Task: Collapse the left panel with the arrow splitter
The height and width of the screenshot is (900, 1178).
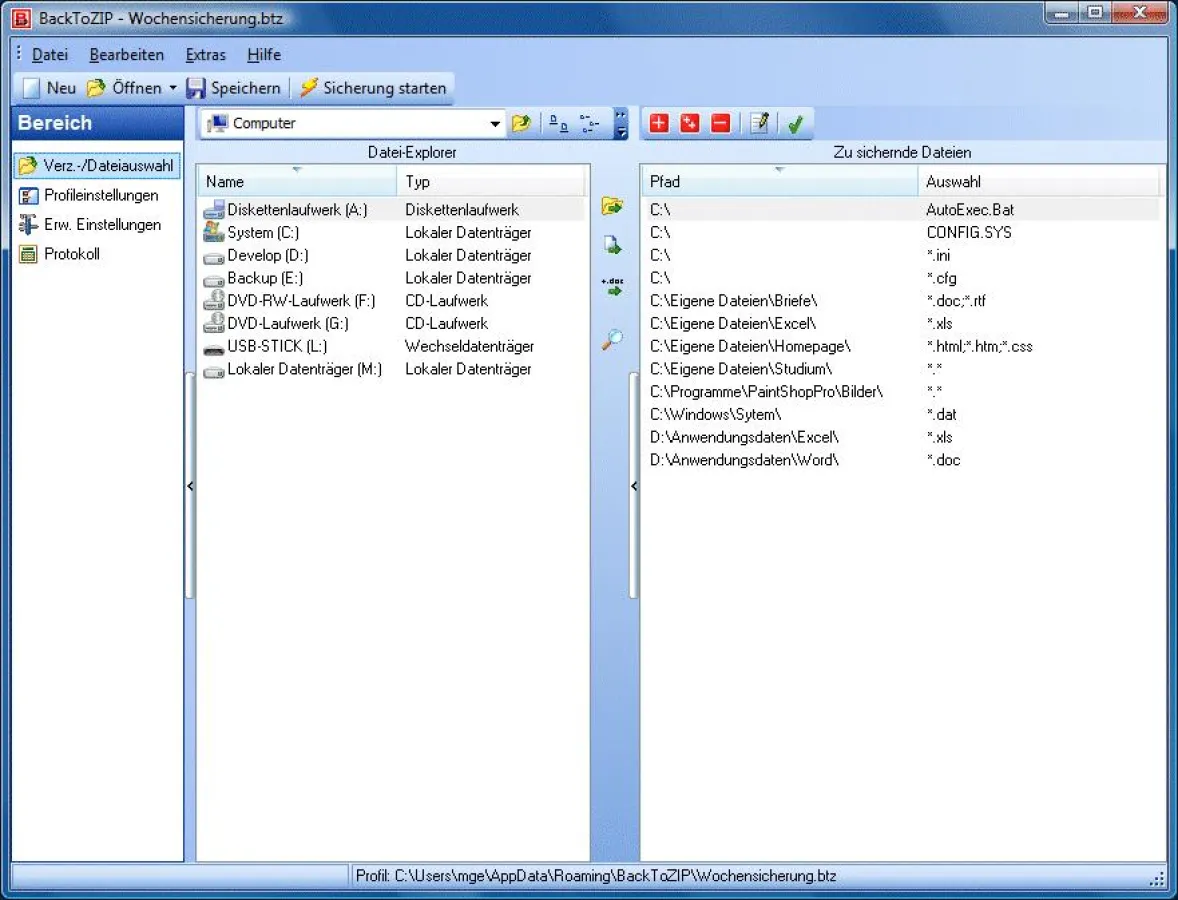Action: pos(190,486)
